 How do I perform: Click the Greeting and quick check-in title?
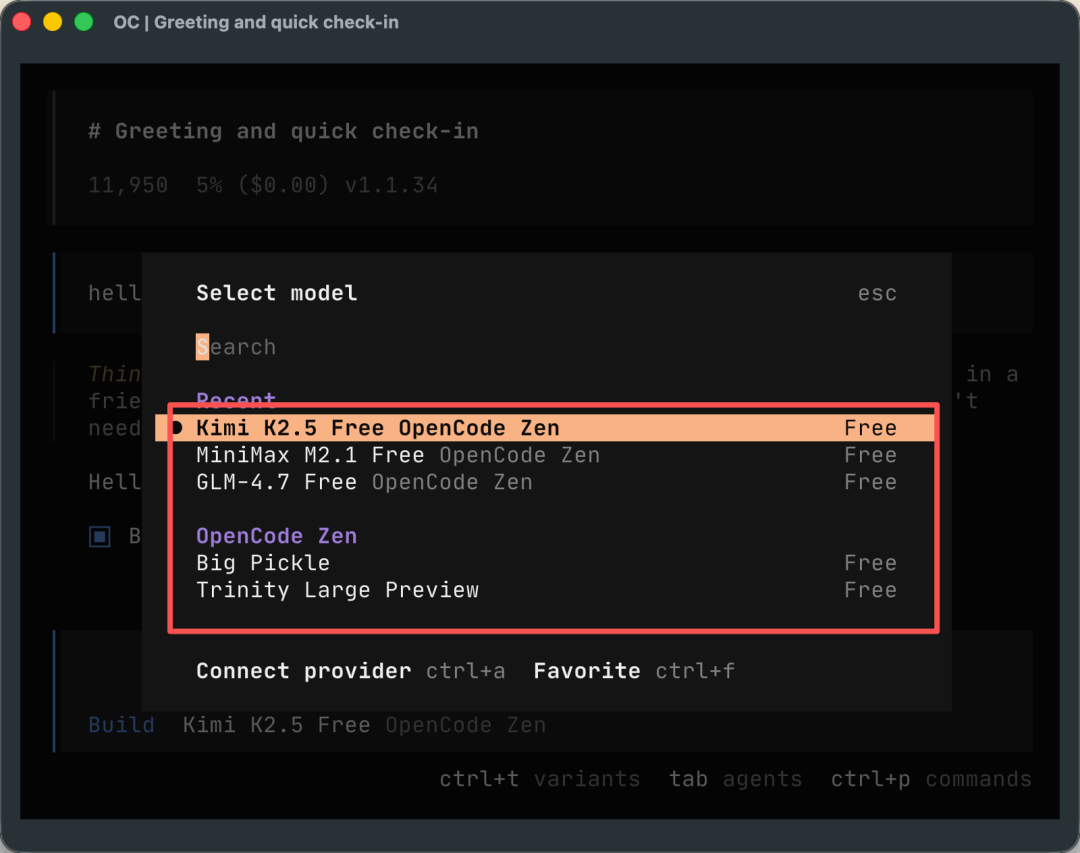pyautogui.click(x=282, y=131)
